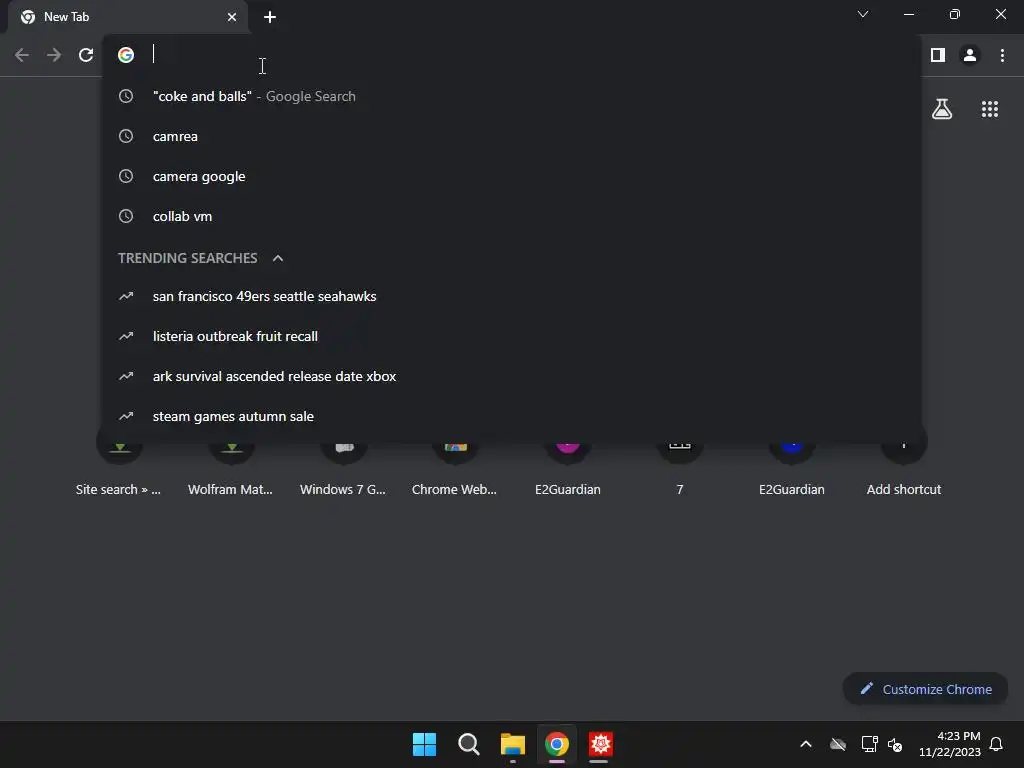Screen dimensions: 1024x768
Task: Open File Explorer from taskbar
Action: (513, 744)
